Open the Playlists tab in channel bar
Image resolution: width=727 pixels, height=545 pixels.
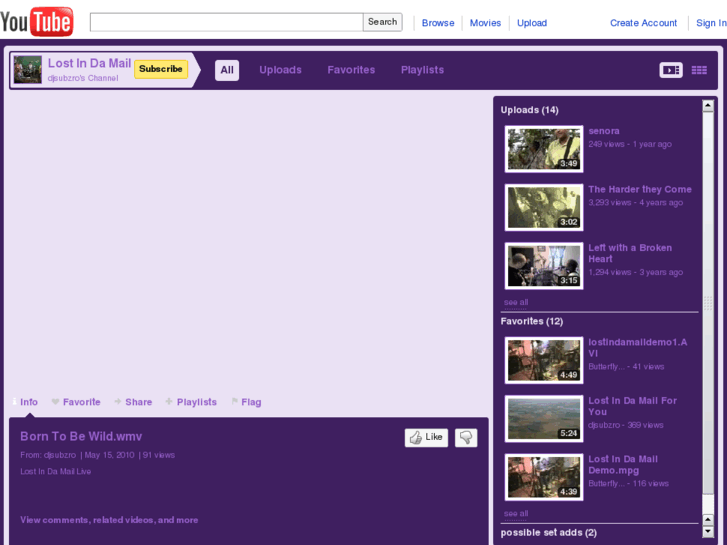click(422, 70)
